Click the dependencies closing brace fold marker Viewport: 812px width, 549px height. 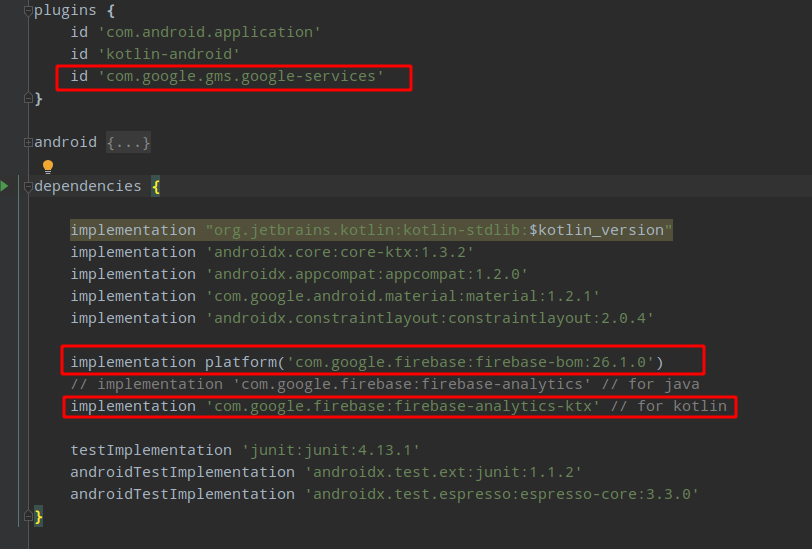[28, 516]
